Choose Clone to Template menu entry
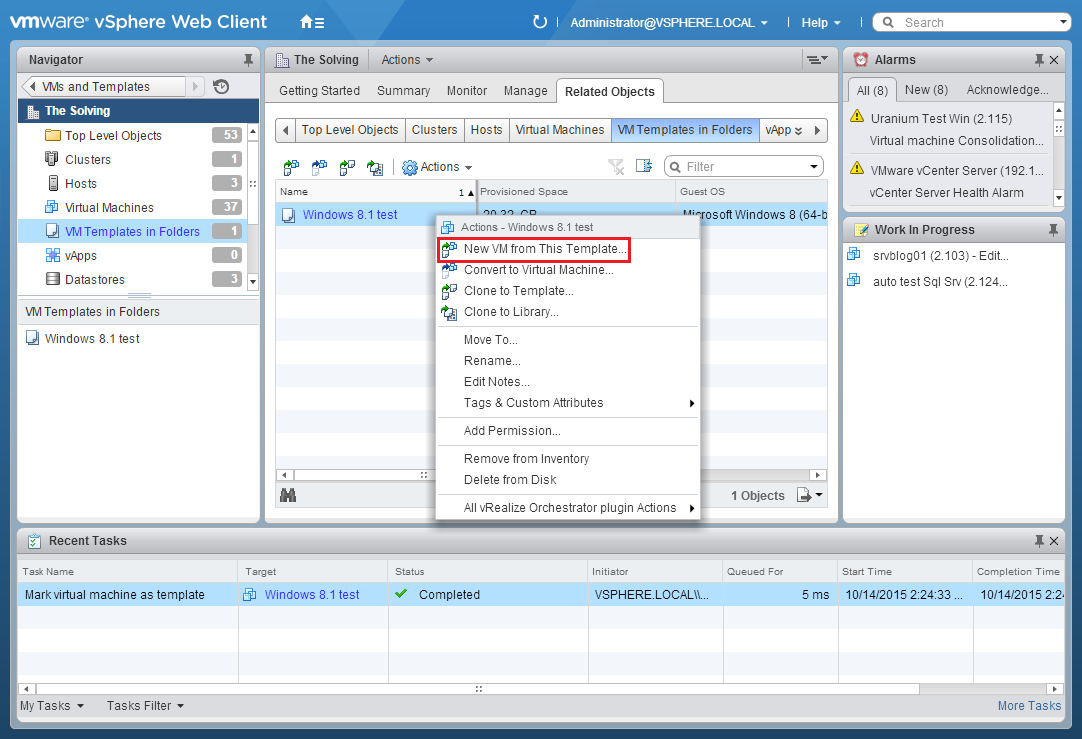 518,290
